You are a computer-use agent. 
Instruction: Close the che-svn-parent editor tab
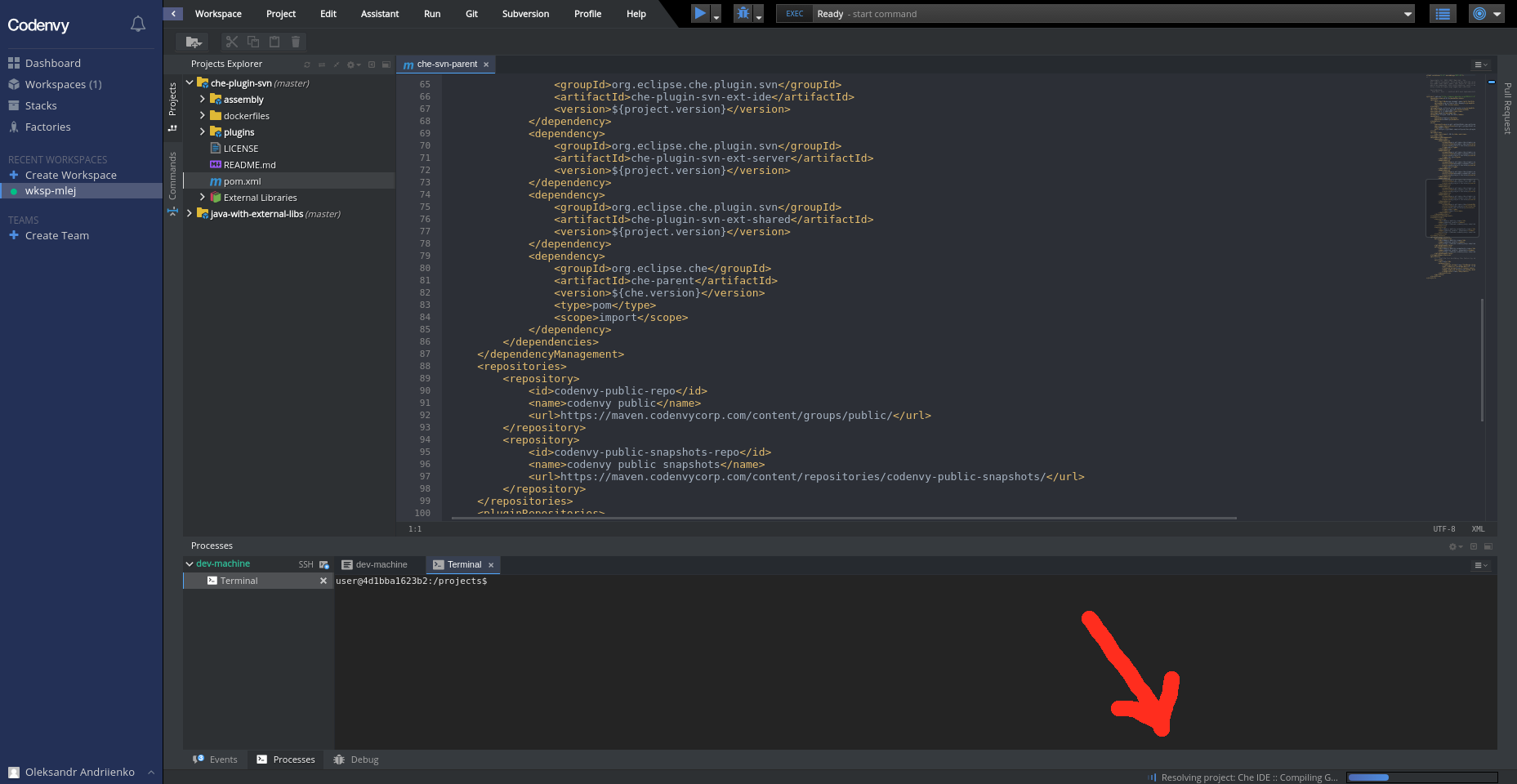coord(486,65)
